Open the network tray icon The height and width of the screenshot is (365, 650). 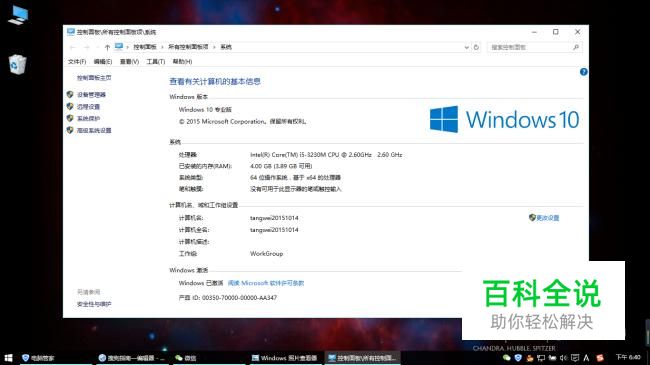541,358
